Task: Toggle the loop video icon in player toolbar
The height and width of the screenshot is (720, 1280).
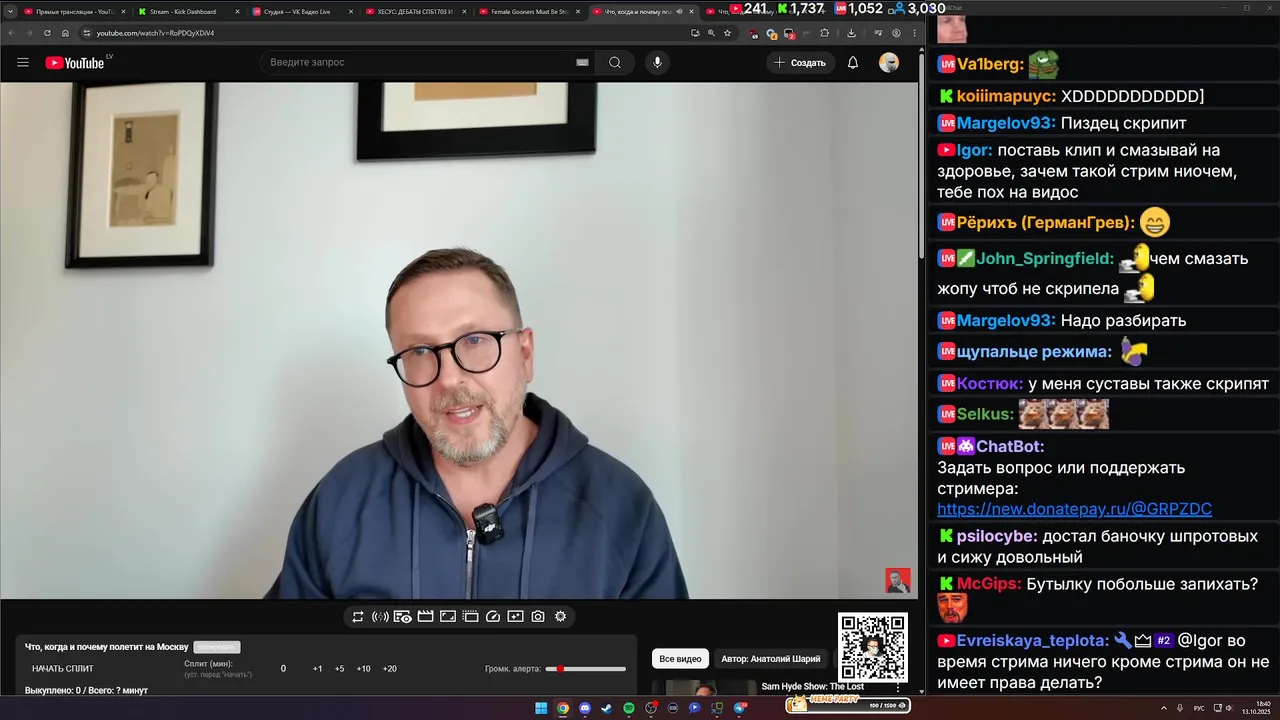Action: tap(358, 617)
